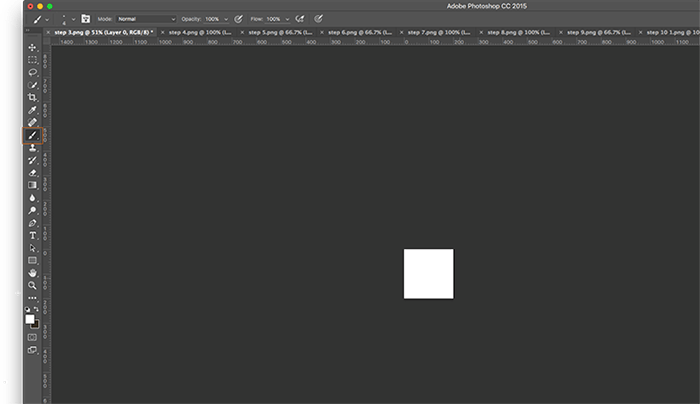This screenshot has height=404, width=700.
Task: Switch to the step 9.png tab
Action: click(599, 33)
